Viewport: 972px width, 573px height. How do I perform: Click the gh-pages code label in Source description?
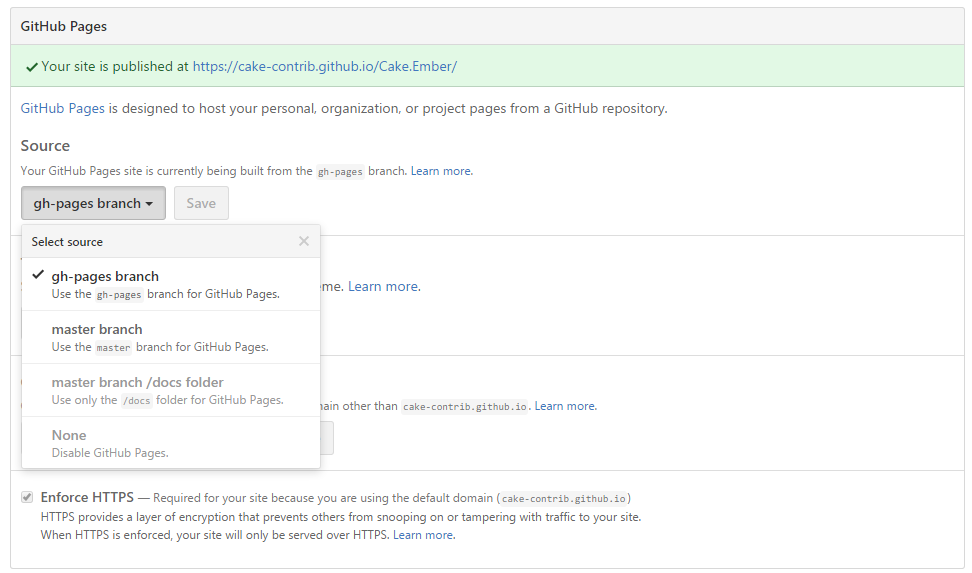(340, 172)
